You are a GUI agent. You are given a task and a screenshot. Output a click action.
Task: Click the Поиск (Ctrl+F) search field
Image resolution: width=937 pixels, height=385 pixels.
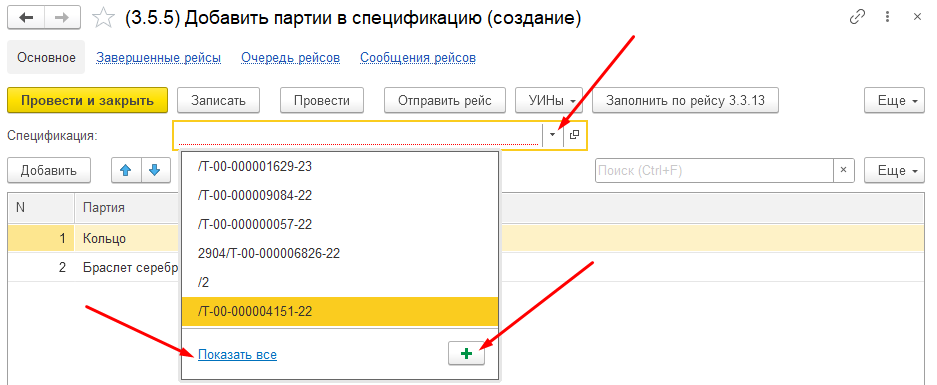(x=714, y=170)
